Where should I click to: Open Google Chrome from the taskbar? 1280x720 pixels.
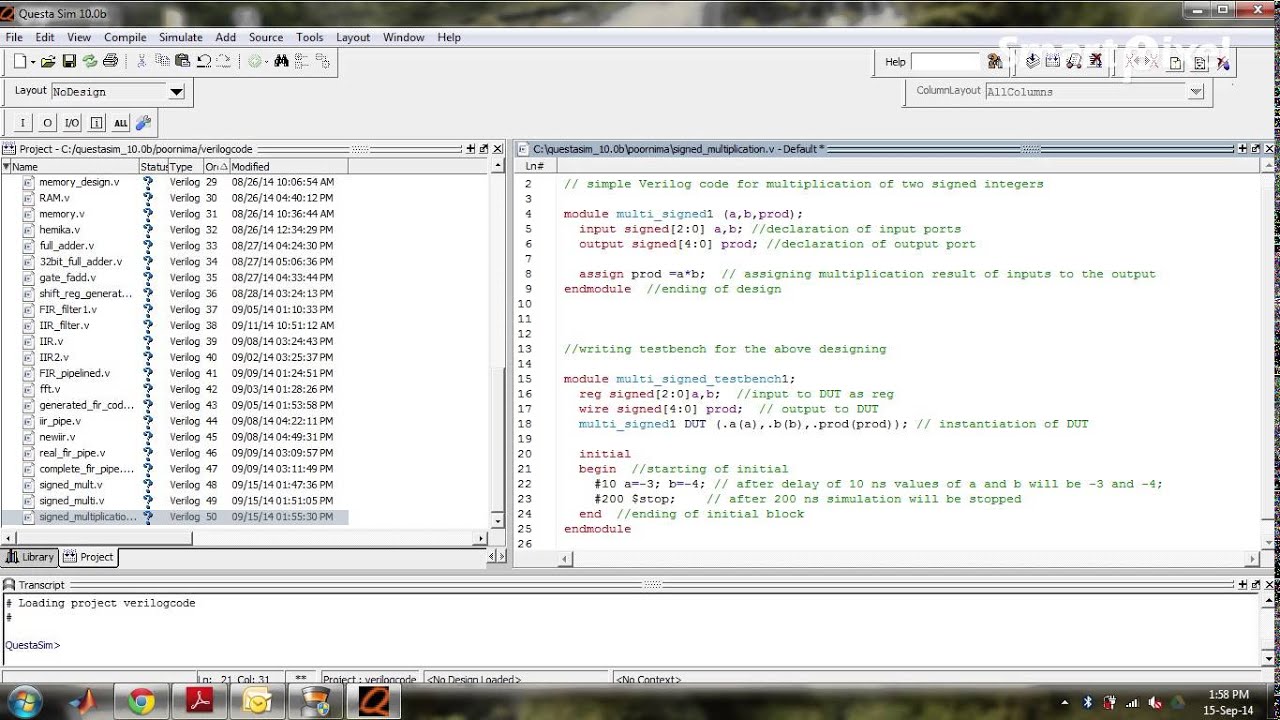[141, 702]
